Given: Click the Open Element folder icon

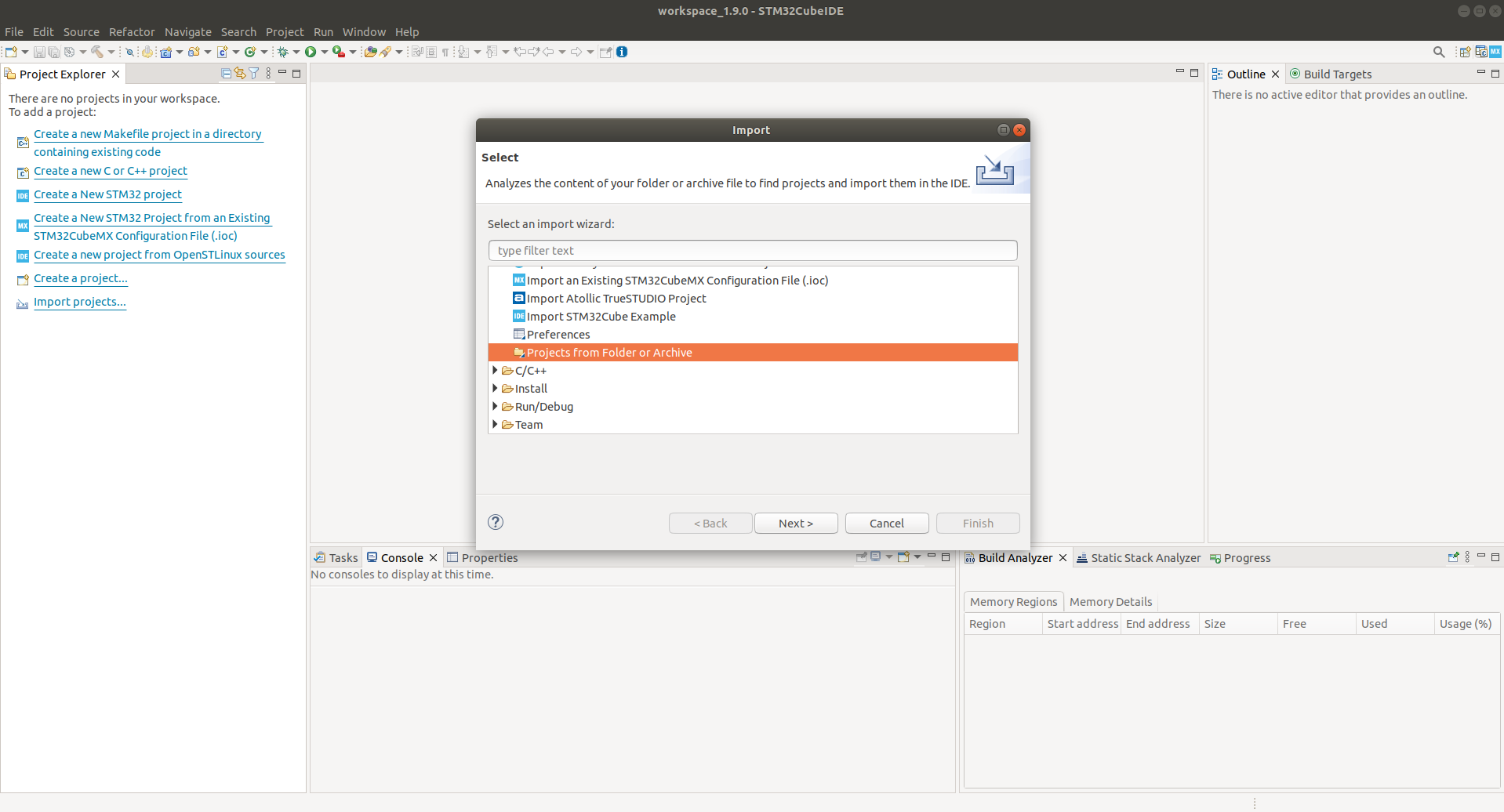Looking at the screenshot, I should [371, 52].
